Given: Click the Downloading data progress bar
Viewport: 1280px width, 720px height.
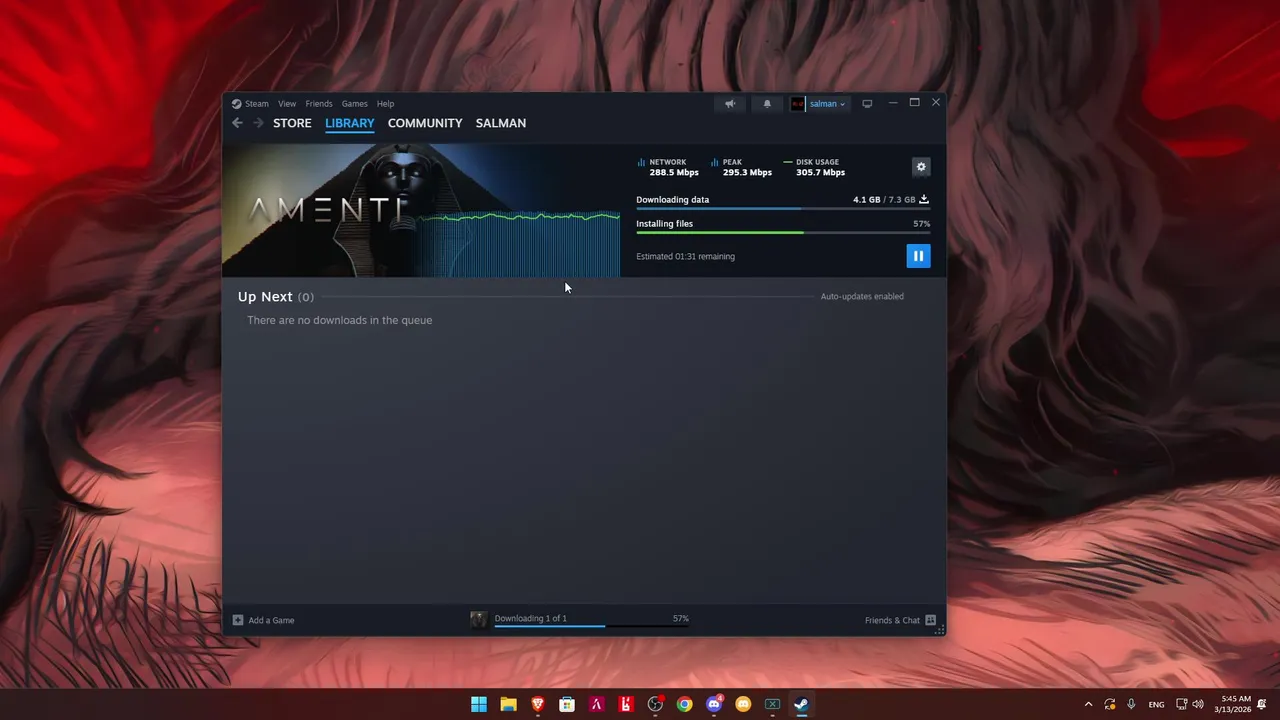Looking at the screenshot, I should point(783,209).
